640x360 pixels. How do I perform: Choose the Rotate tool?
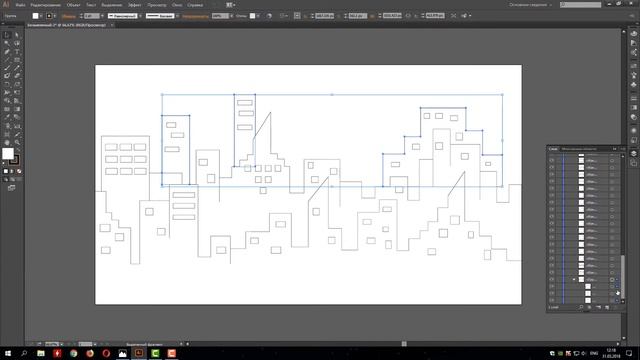pyautogui.click(x=7, y=84)
